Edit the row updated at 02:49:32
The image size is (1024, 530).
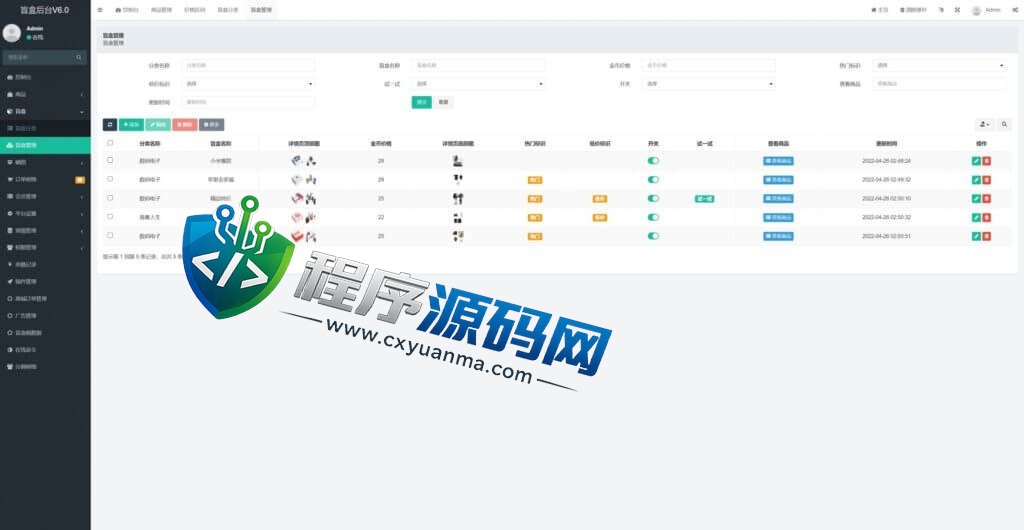pos(976,179)
